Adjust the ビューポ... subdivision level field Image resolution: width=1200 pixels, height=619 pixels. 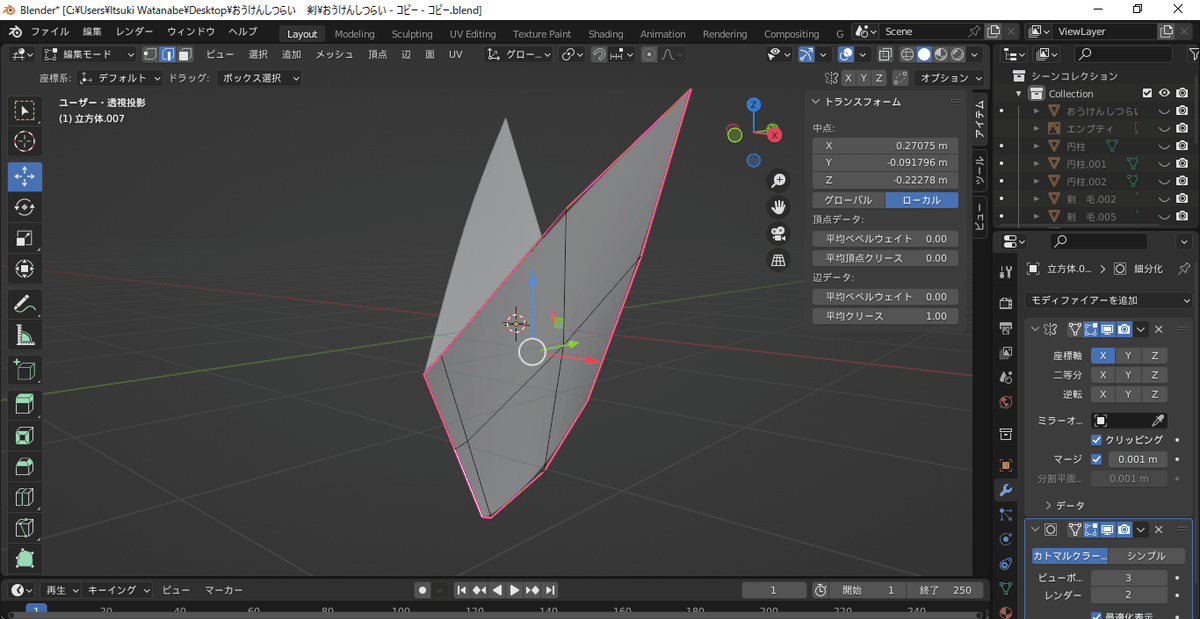[1128, 578]
